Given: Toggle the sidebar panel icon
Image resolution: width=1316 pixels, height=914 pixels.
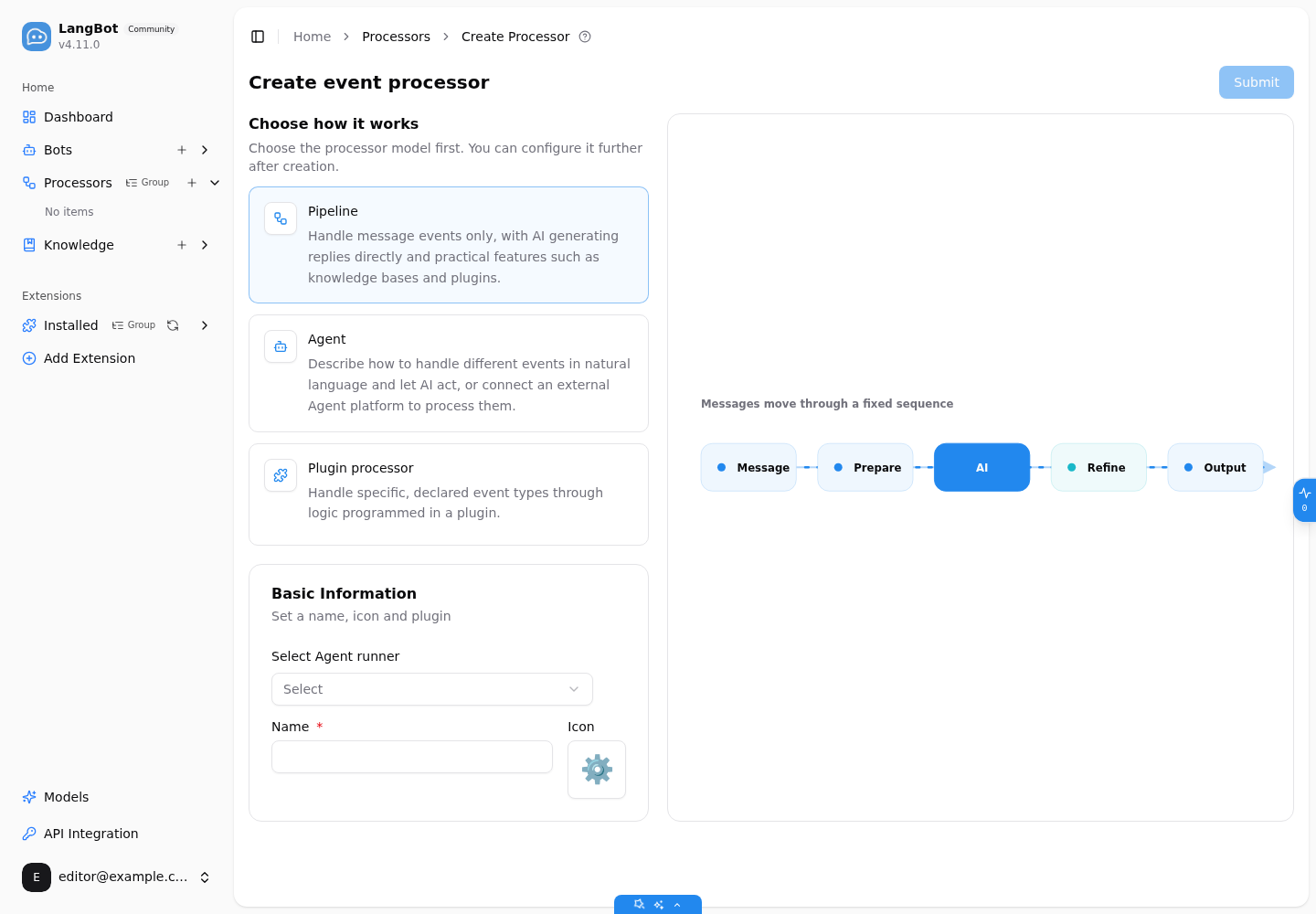Looking at the screenshot, I should (258, 37).
